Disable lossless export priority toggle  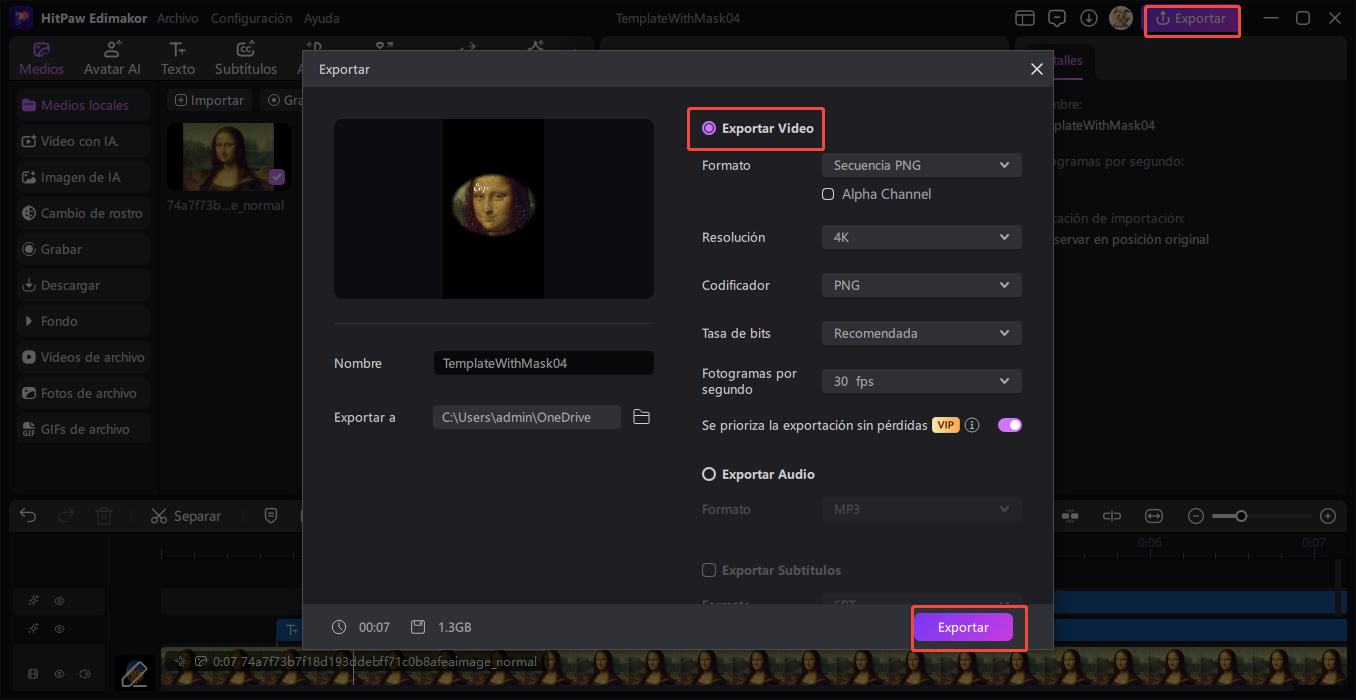click(1009, 424)
